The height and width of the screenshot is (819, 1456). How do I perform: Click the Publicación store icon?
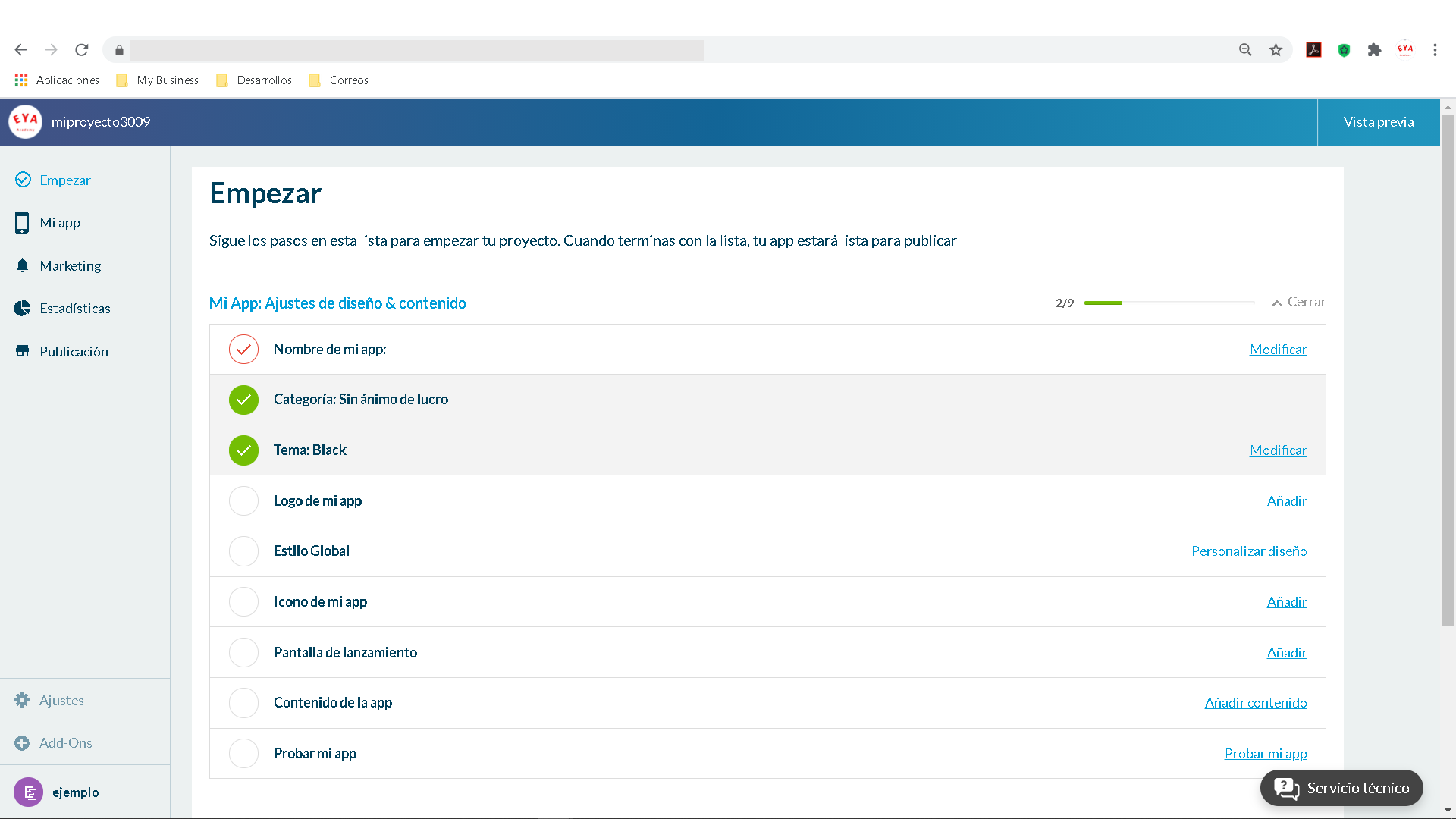22,351
